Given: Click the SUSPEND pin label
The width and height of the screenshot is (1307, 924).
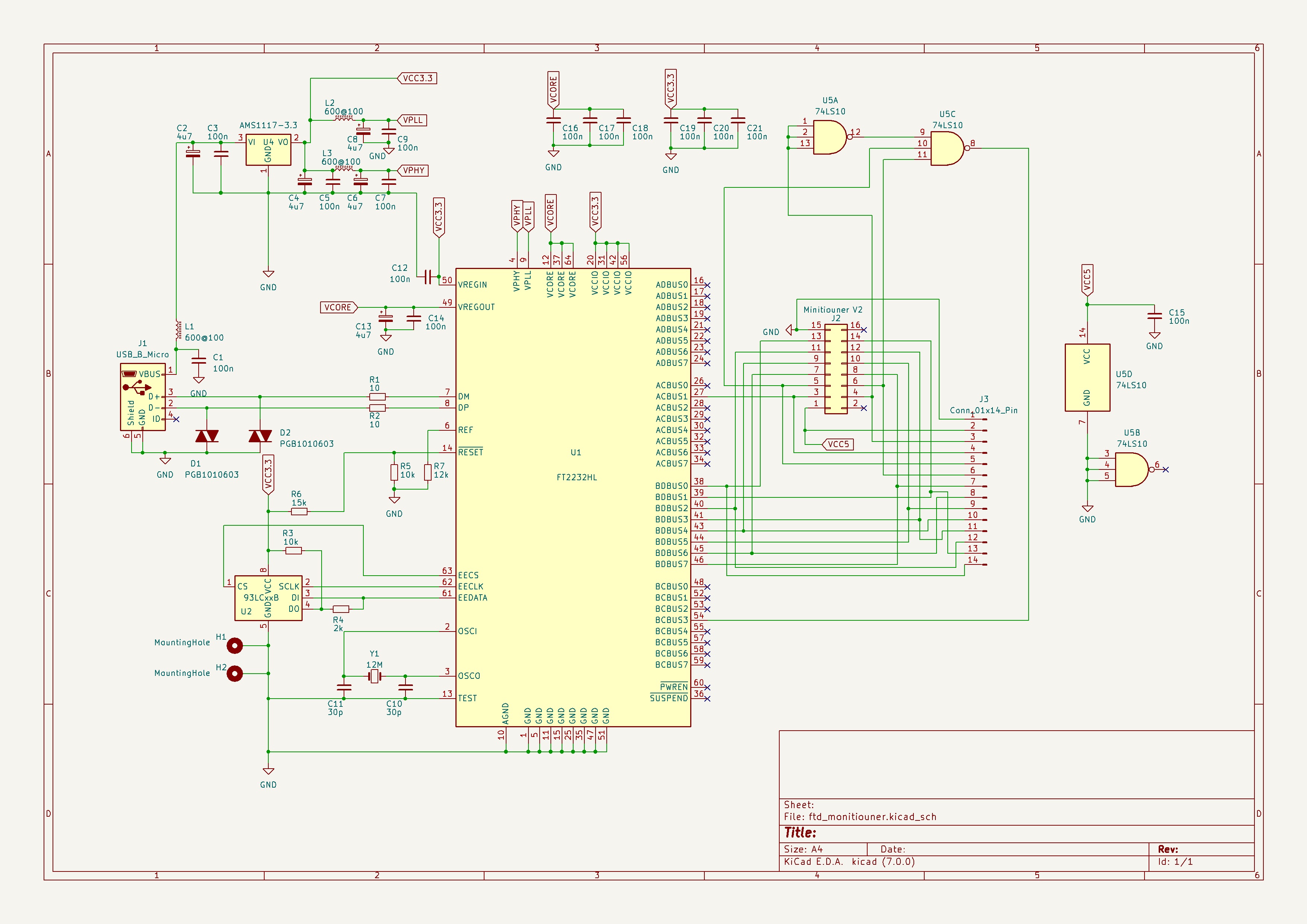Looking at the screenshot, I should pyautogui.click(x=669, y=698).
